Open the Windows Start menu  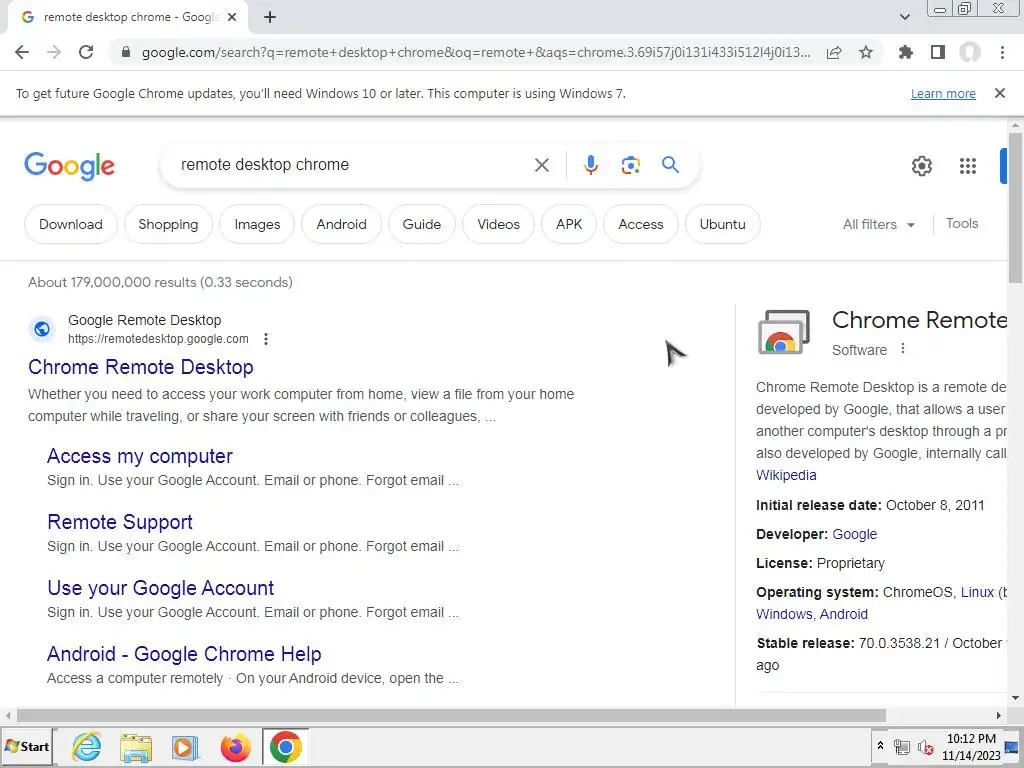[26, 747]
